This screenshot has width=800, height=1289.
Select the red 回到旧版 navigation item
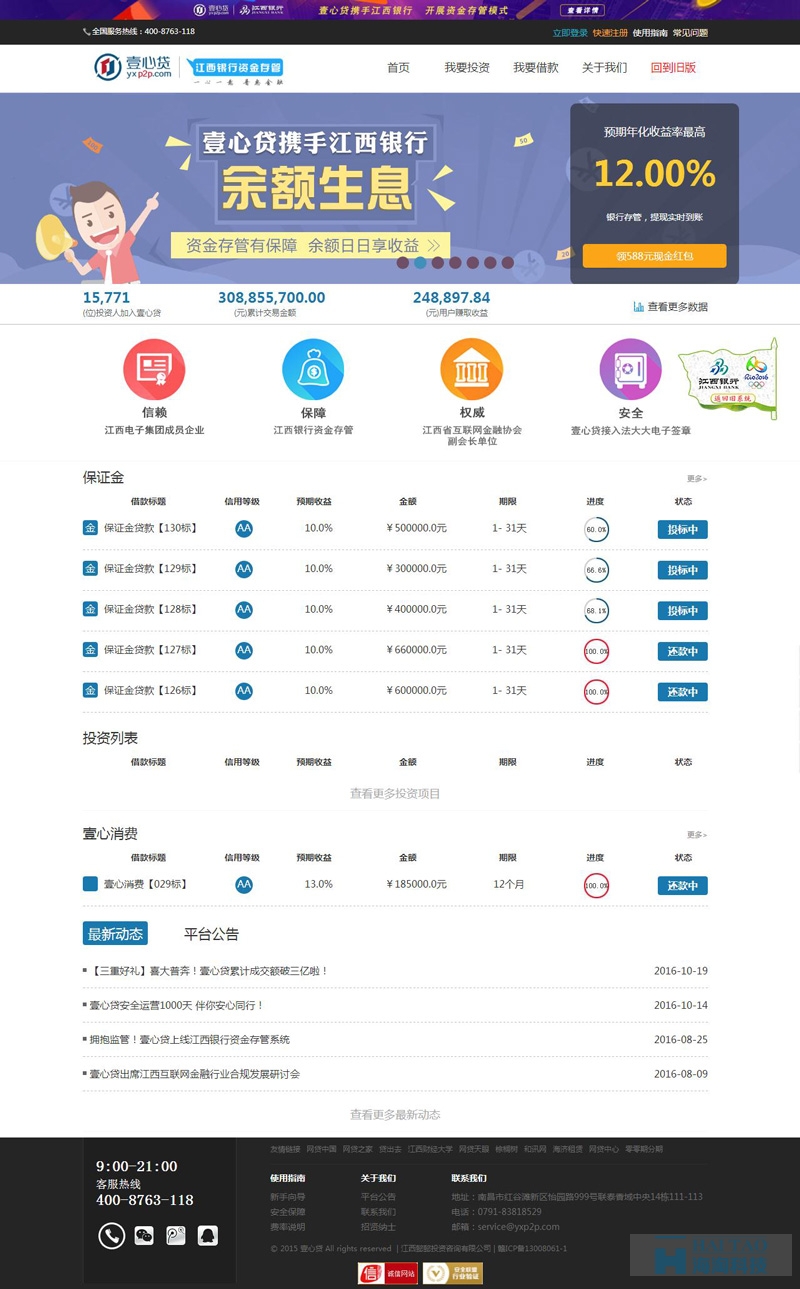coord(673,68)
